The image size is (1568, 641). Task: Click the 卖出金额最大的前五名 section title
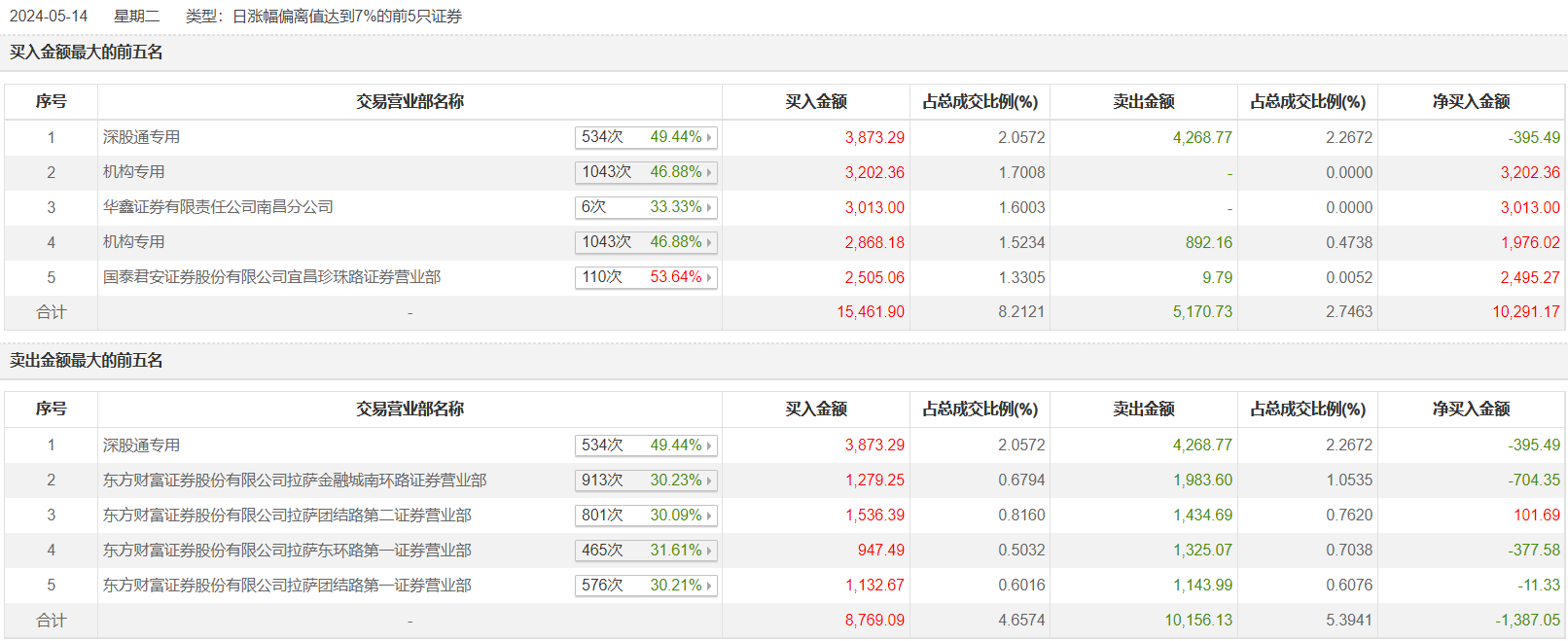coord(87,361)
